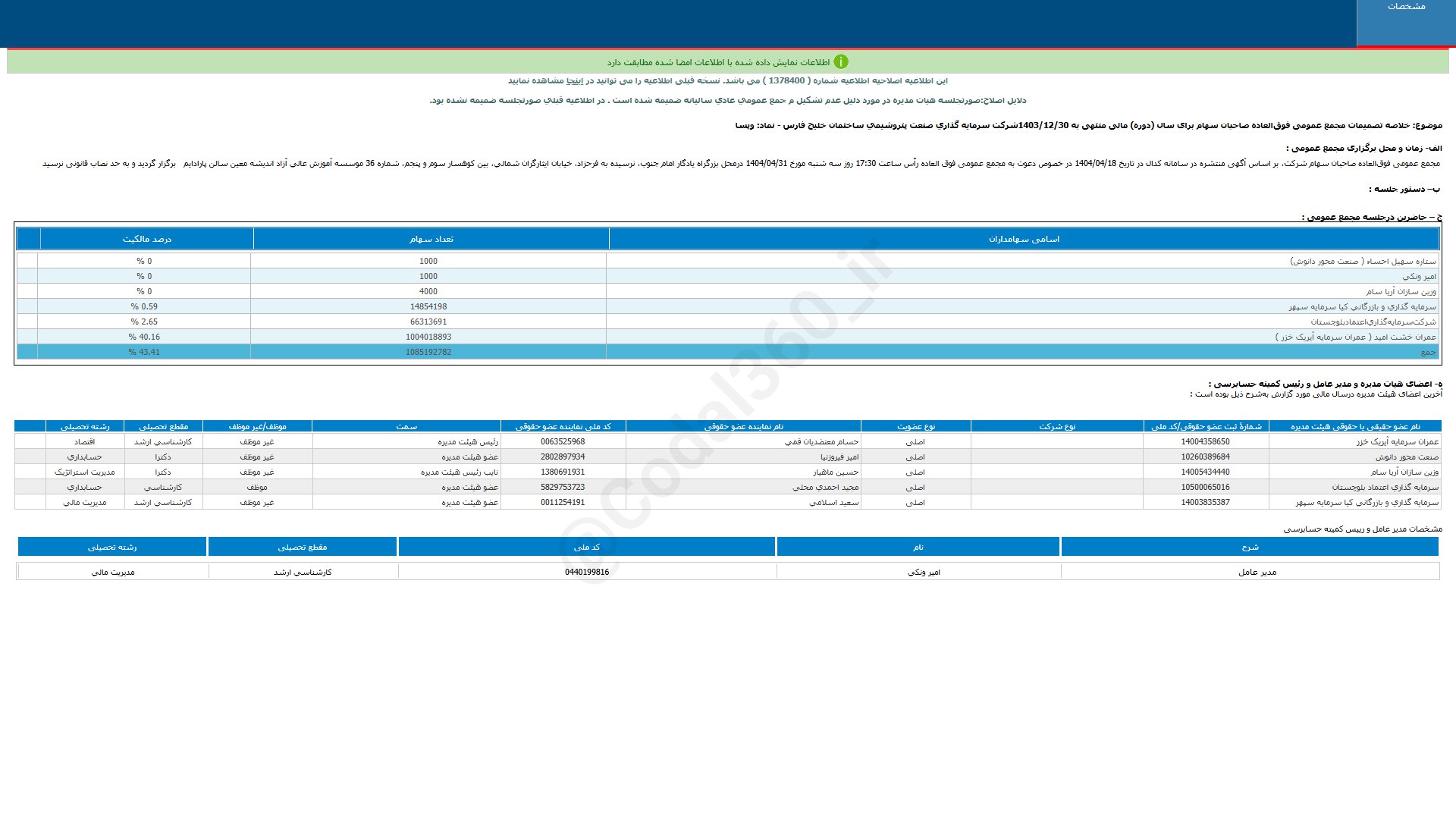This screenshot has height=819, width=1456.
Task: Select shareholder وزین سازان آریا سام in shareholders table
Action: click(x=1401, y=291)
